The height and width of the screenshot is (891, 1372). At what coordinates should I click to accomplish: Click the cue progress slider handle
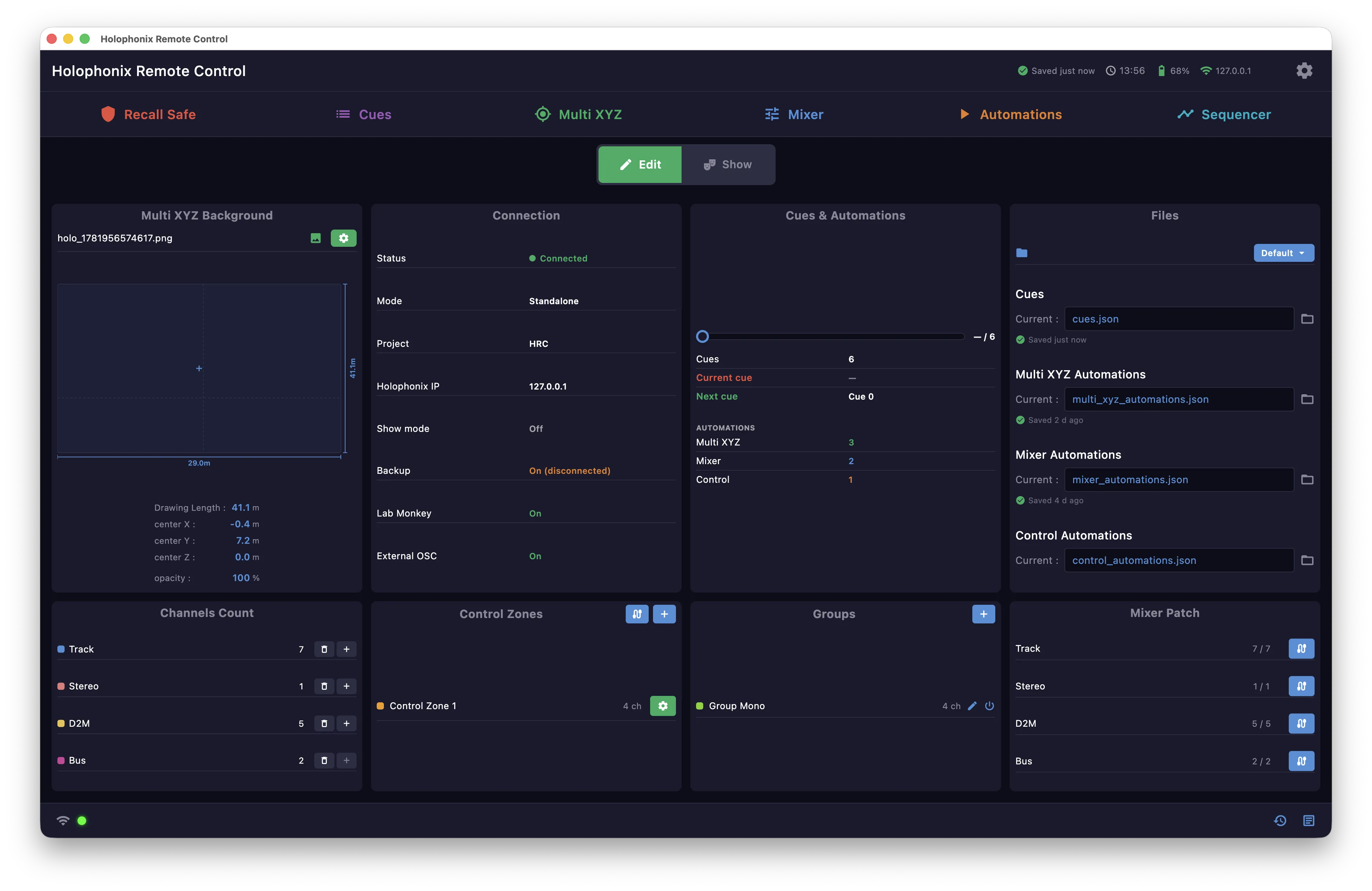[702, 336]
